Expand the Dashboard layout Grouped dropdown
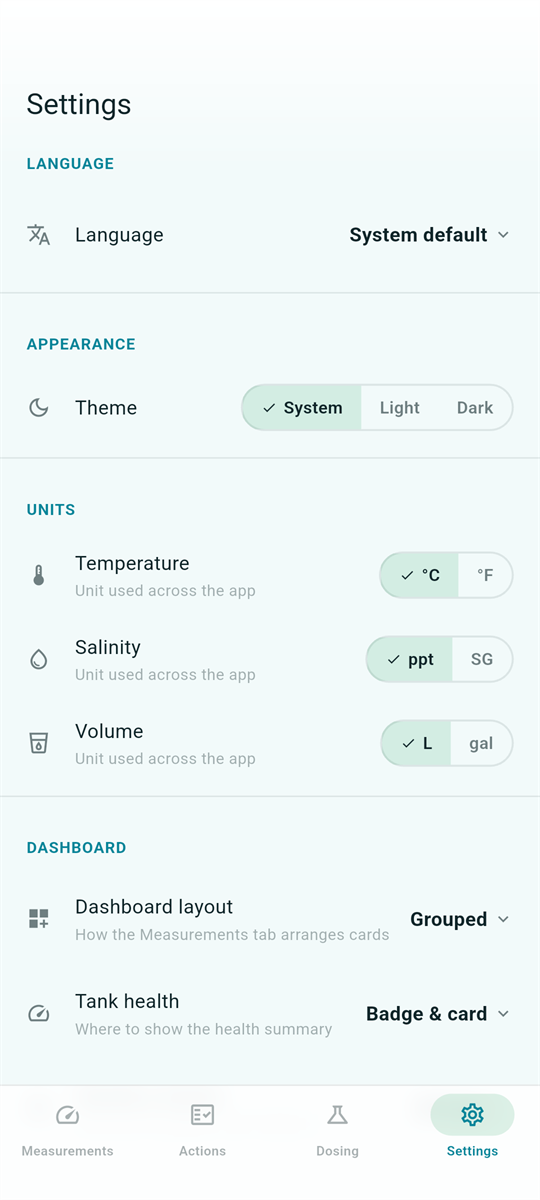Viewport: 540px width, 1200px height. coord(460,919)
